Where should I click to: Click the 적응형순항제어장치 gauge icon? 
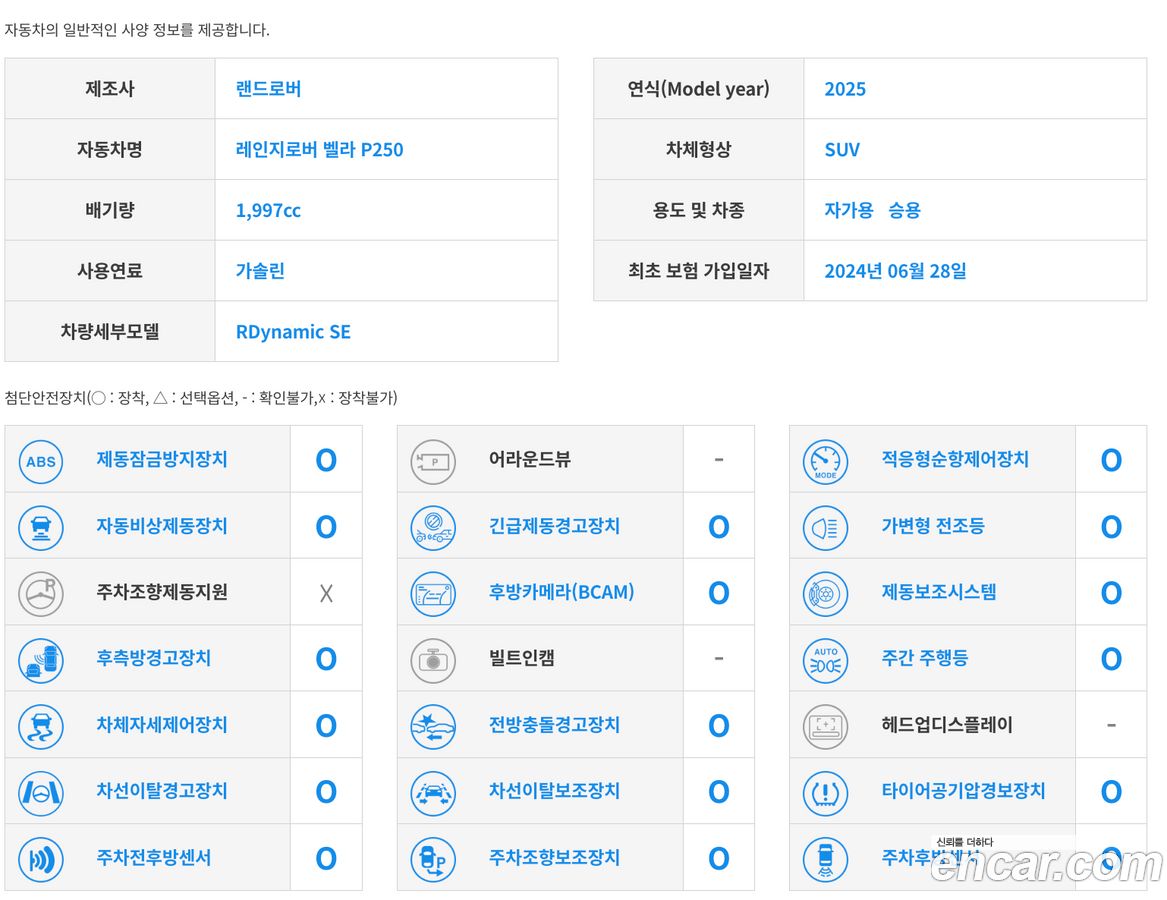click(825, 462)
